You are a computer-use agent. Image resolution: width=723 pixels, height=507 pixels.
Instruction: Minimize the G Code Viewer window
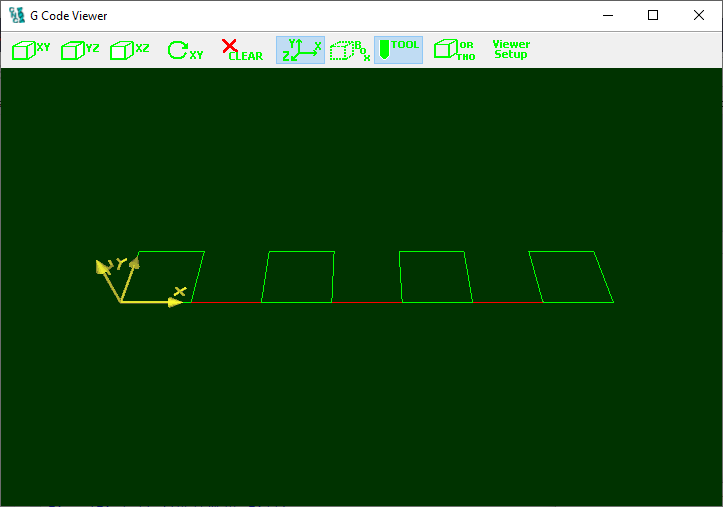click(607, 16)
